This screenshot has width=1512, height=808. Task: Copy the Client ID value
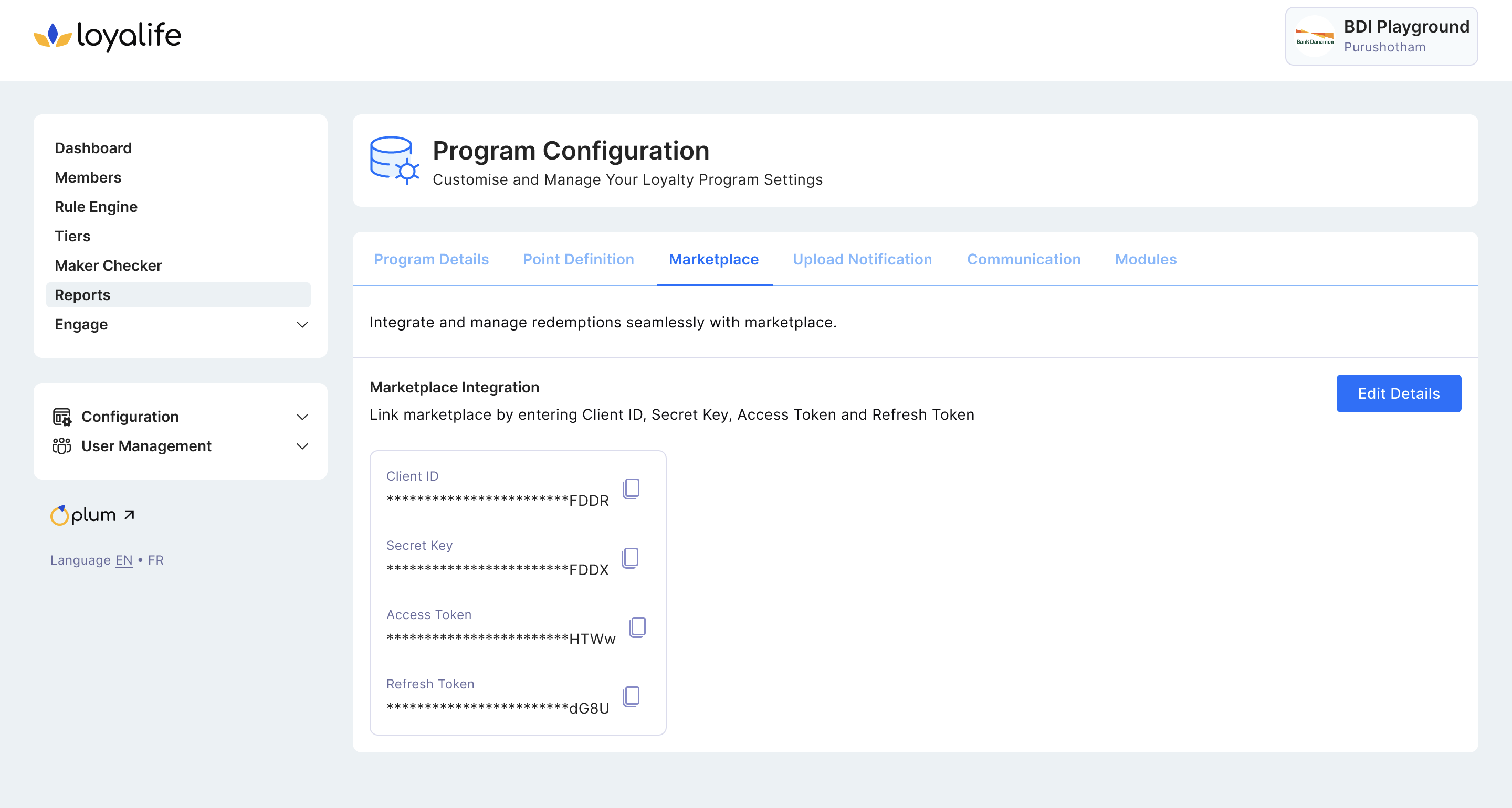point(631,488)
